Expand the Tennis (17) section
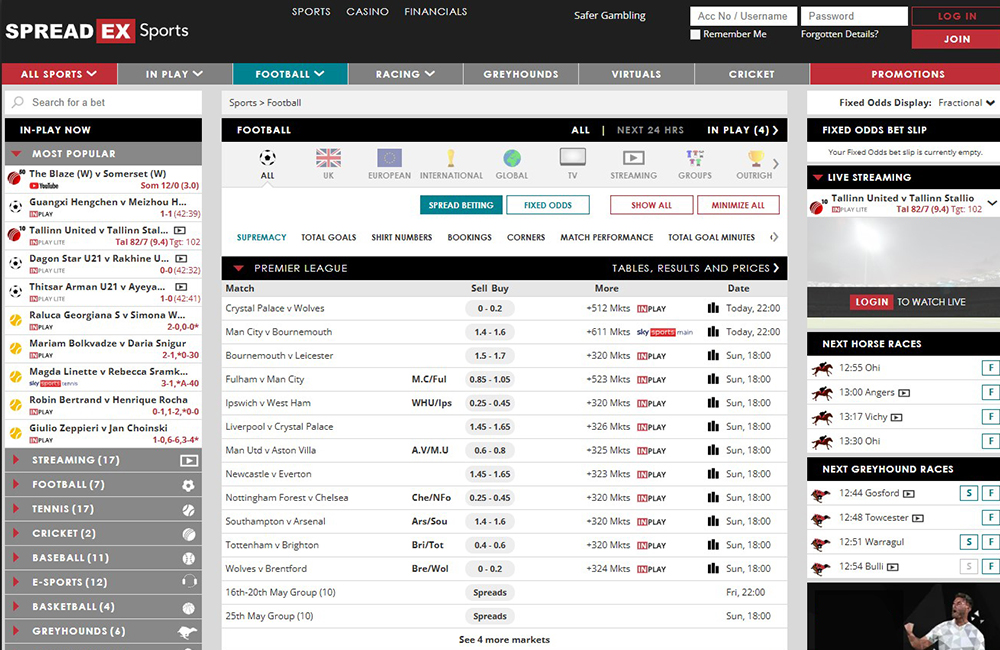This screenshot has height=650, width=1000. pyautogui.click(x=103, y=509)
